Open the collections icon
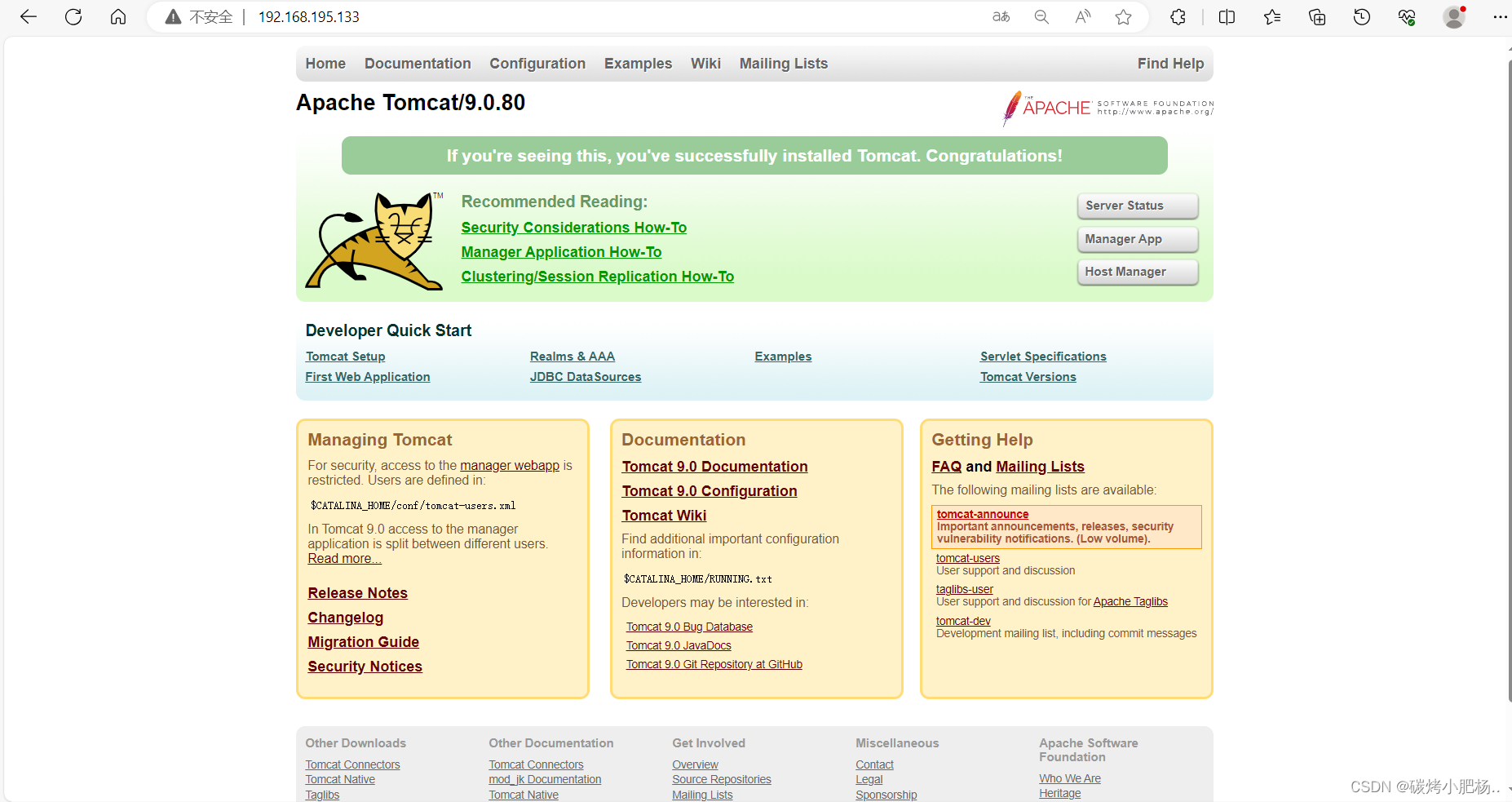 tap(1317, 17)
